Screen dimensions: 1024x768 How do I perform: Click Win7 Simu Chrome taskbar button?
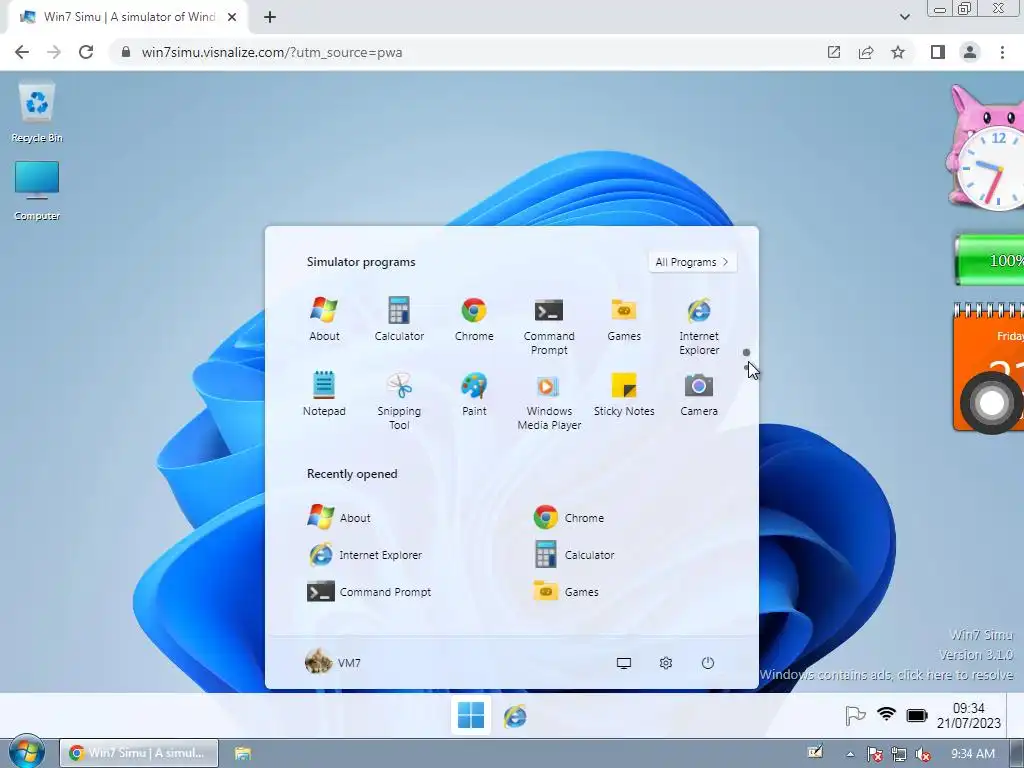139,753
